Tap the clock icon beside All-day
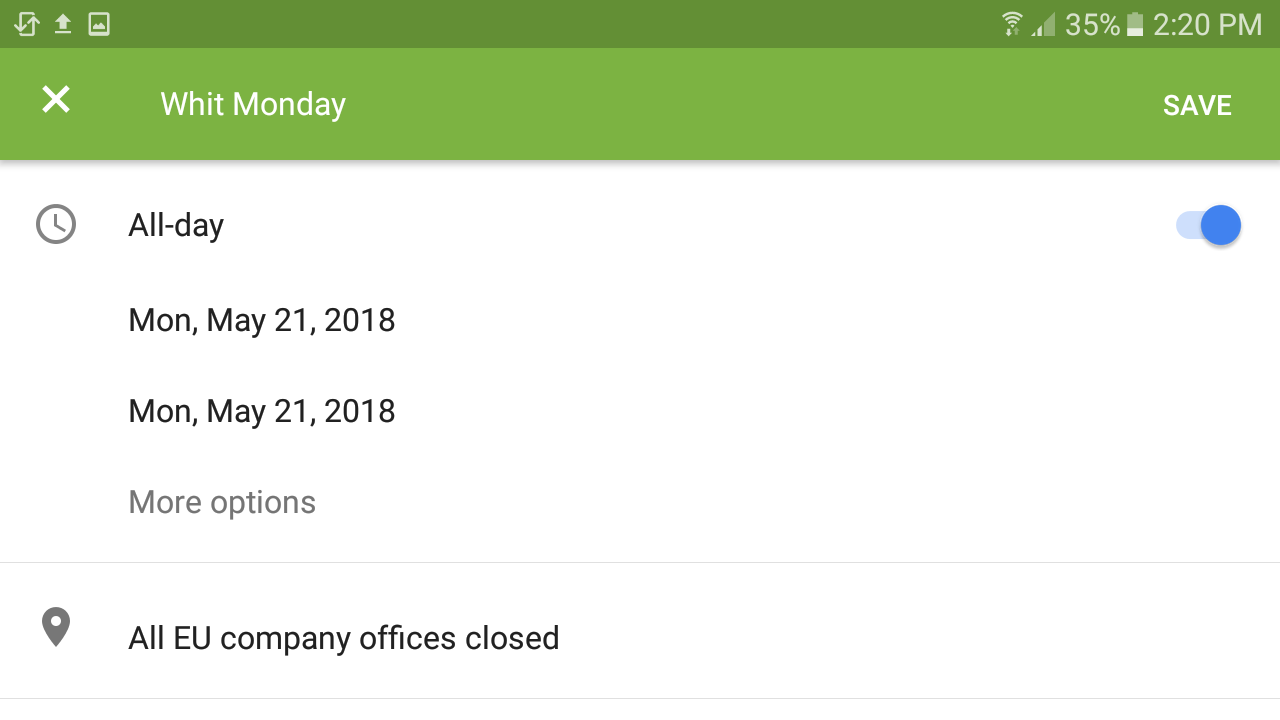1280x720 pixels. 56,225
